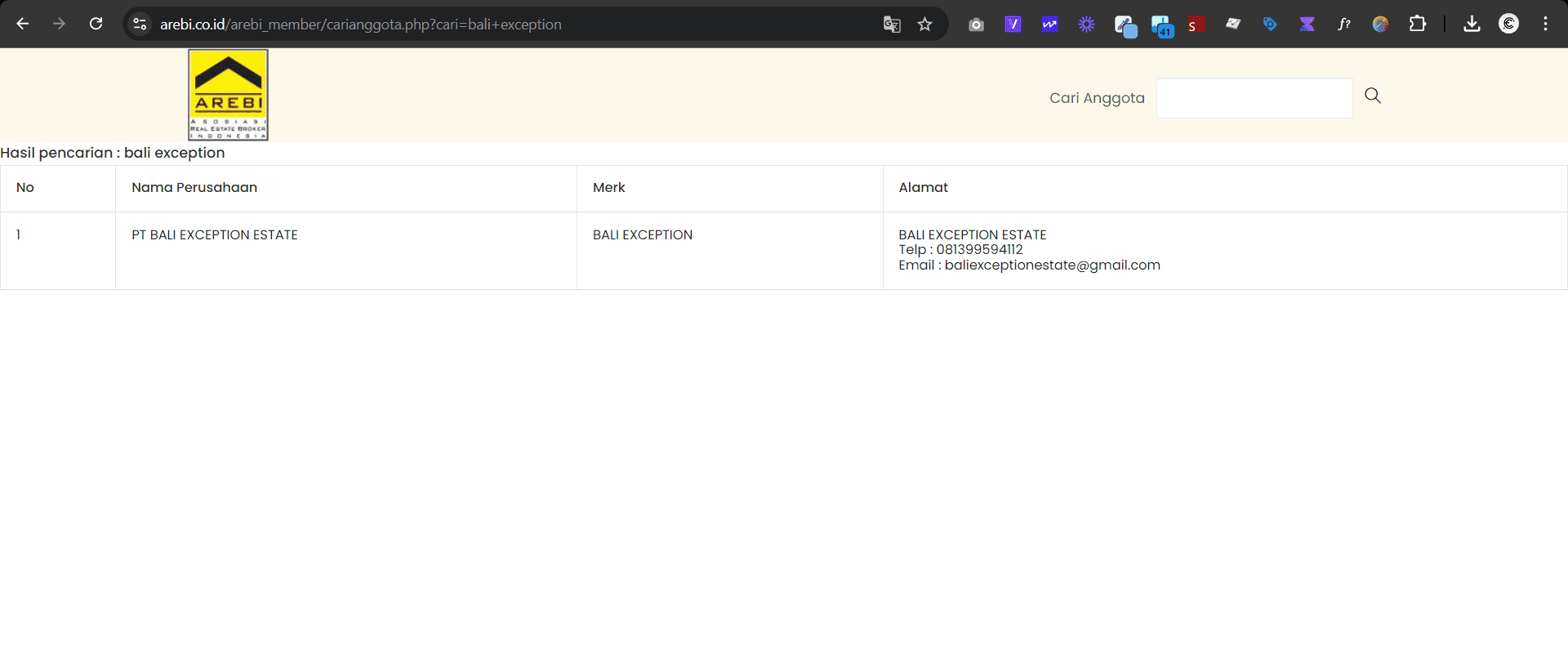The width and height of the screenshot is (1568, 660).
Task: Open the f? font finder extension
Action: coord(1343,25)
